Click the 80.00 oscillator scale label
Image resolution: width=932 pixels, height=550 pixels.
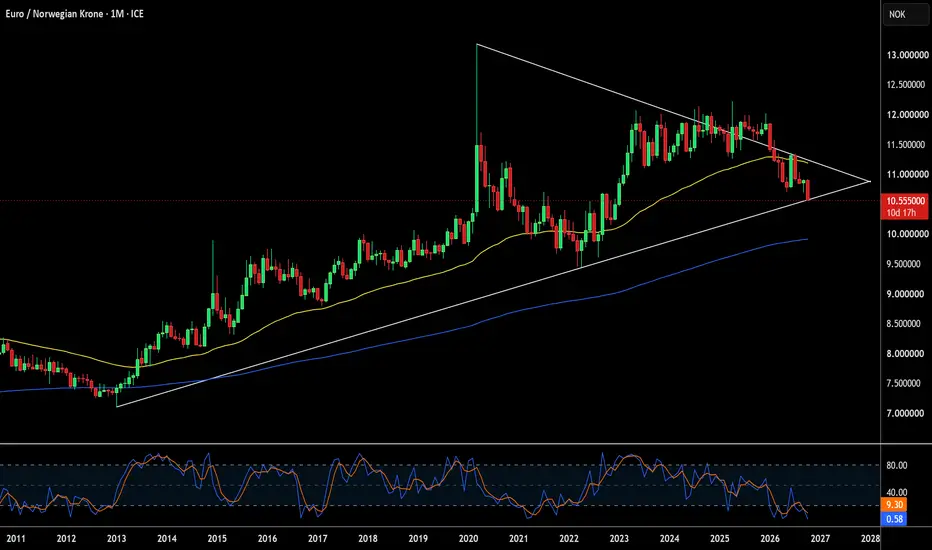pyautogui.click(x=897, y=466)
